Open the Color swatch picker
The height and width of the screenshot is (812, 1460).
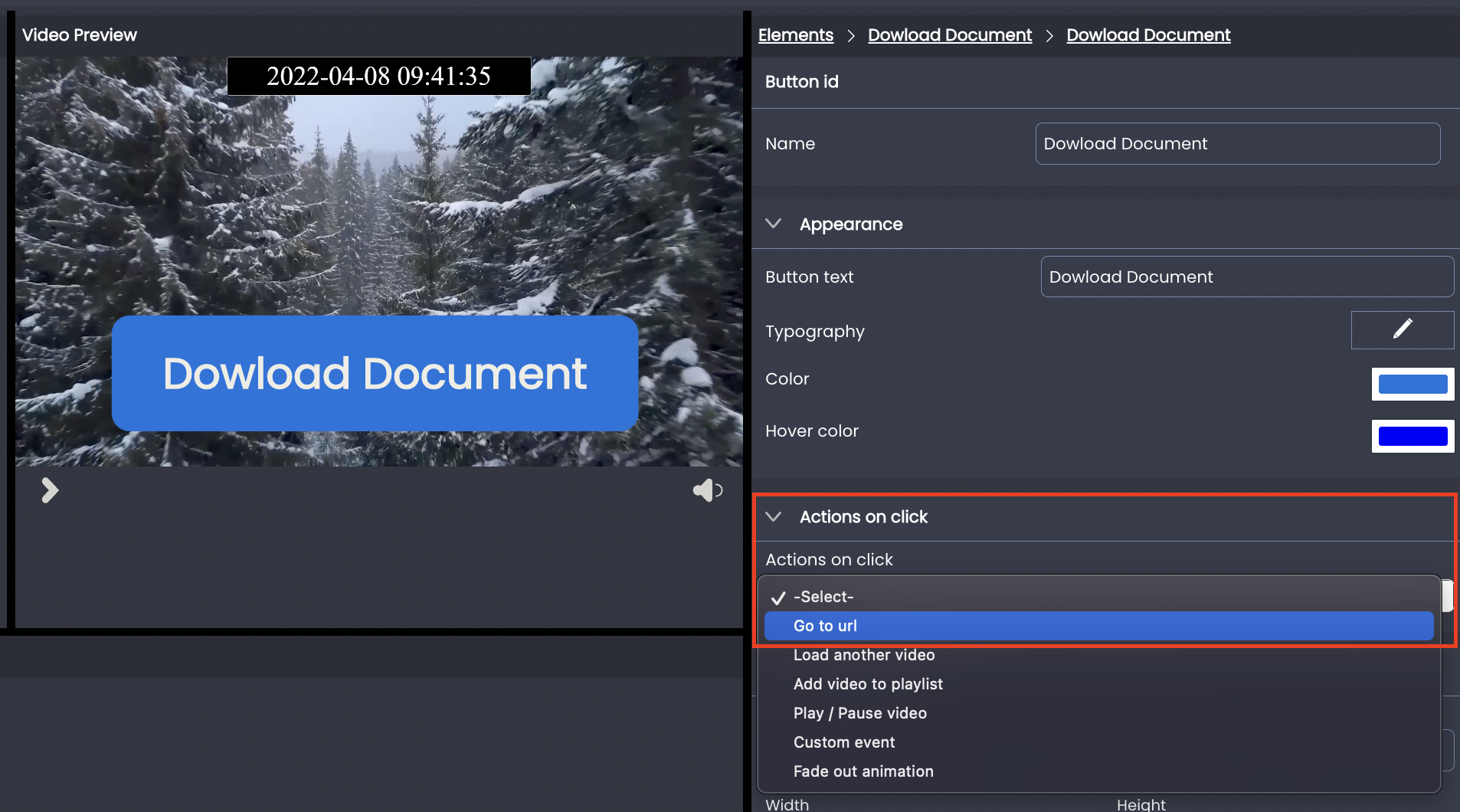click(1413, 384)
